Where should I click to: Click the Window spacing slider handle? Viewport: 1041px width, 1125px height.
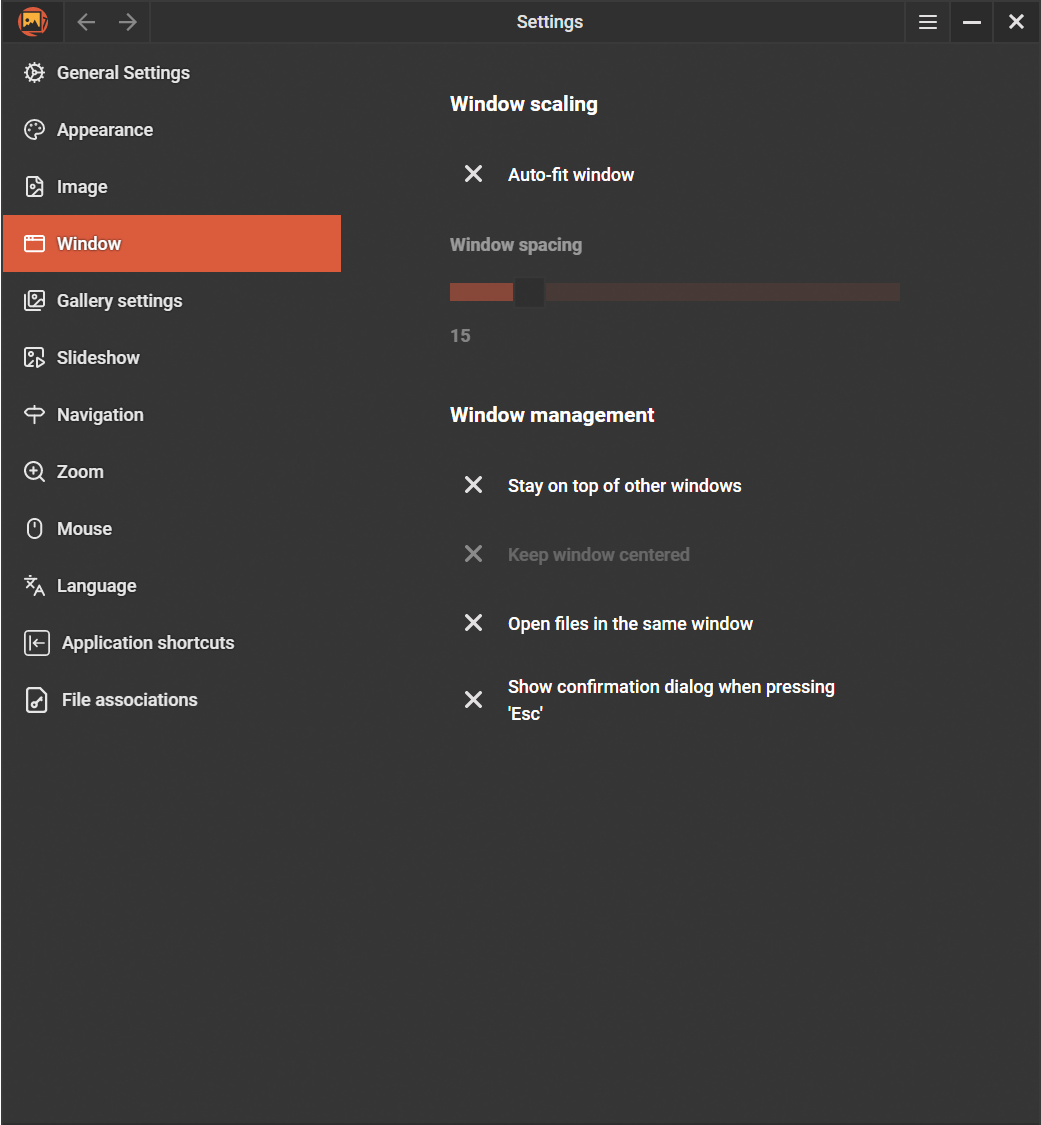(x=529, y=292)
